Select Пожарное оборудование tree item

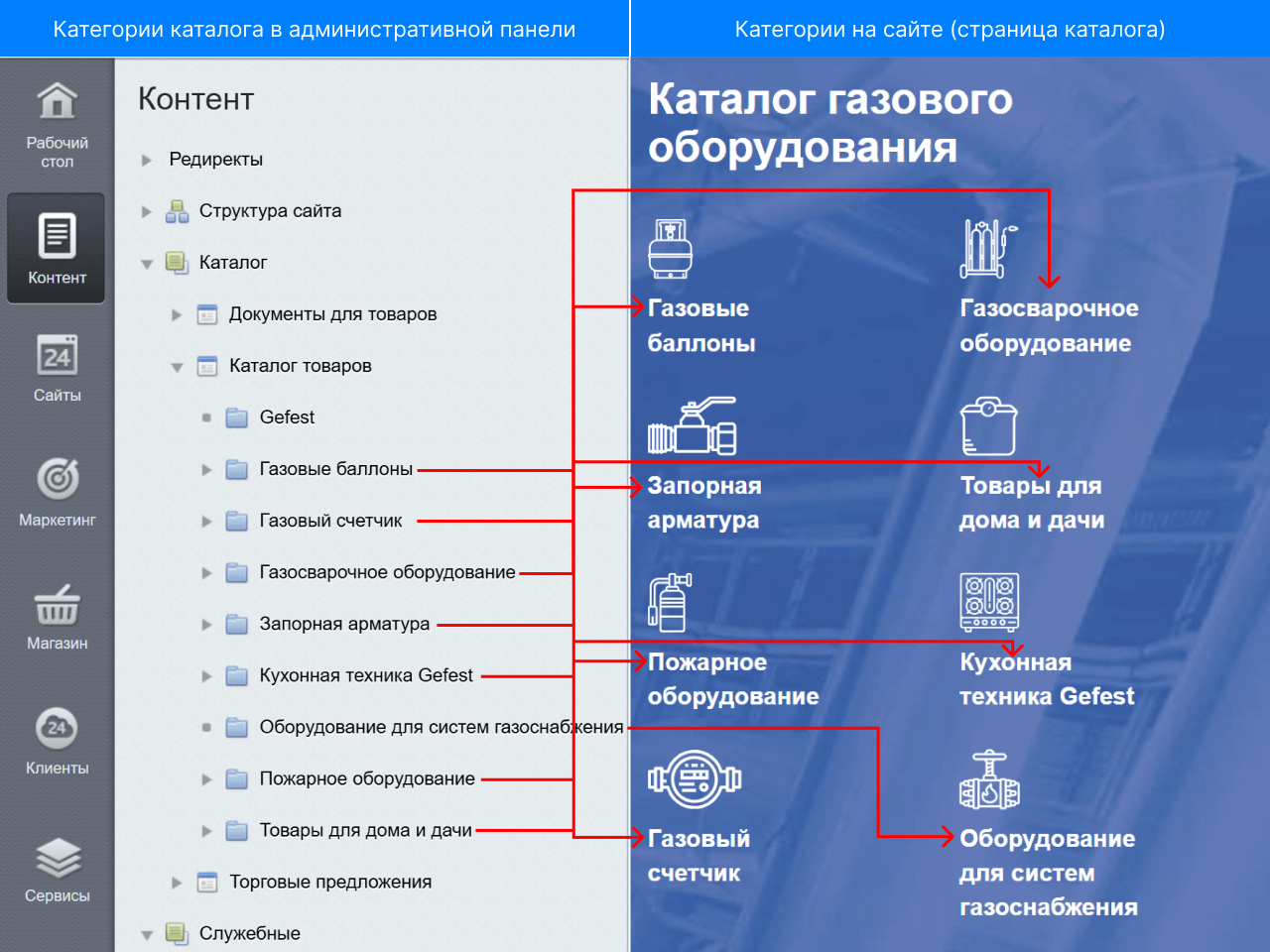(x=367, y=778)
